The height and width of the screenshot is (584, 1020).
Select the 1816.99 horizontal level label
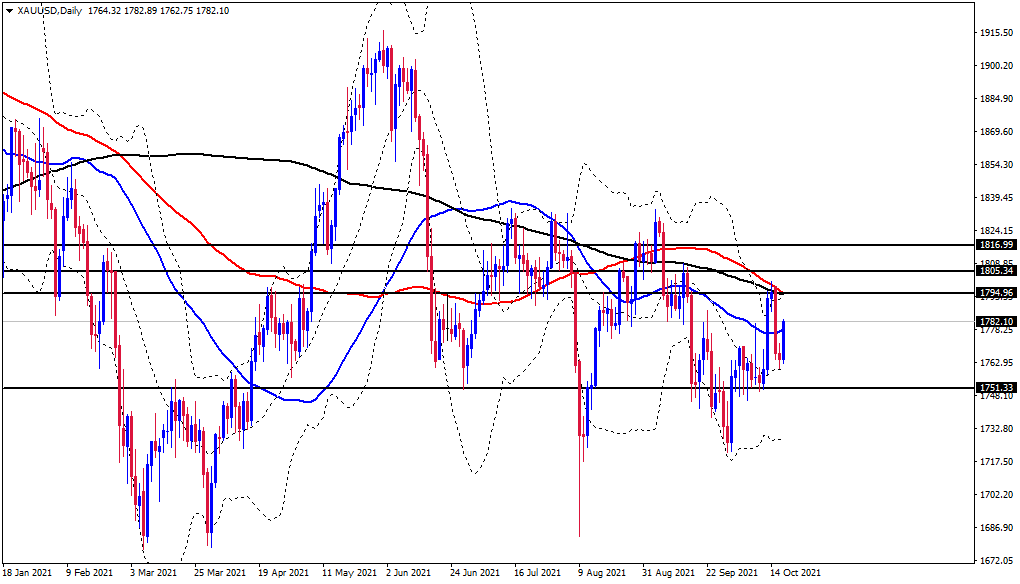point(996,245)
